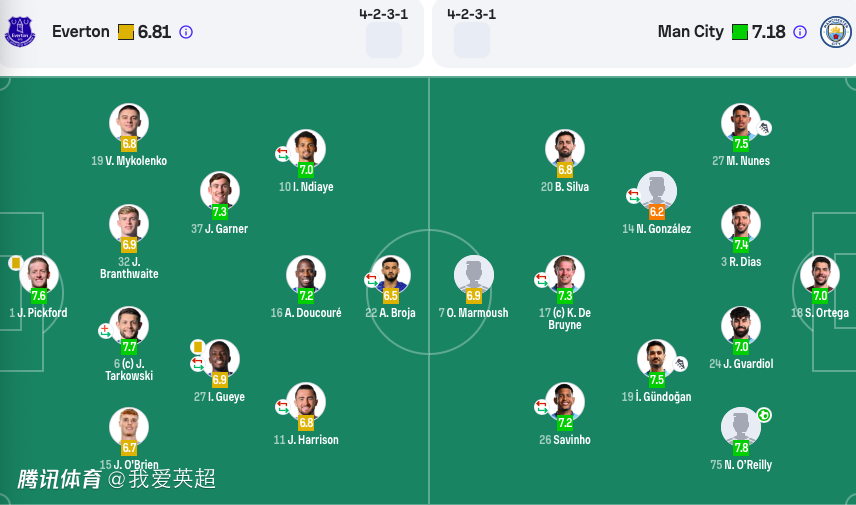Screen dimensions: 856x505
Task: Select the Man City team name
Action: click(690, 32)
